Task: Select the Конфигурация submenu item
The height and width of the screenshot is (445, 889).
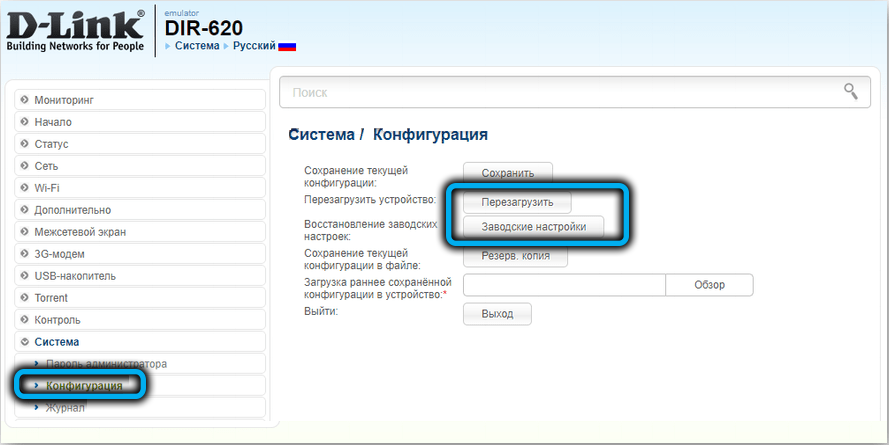Action: 84,385
